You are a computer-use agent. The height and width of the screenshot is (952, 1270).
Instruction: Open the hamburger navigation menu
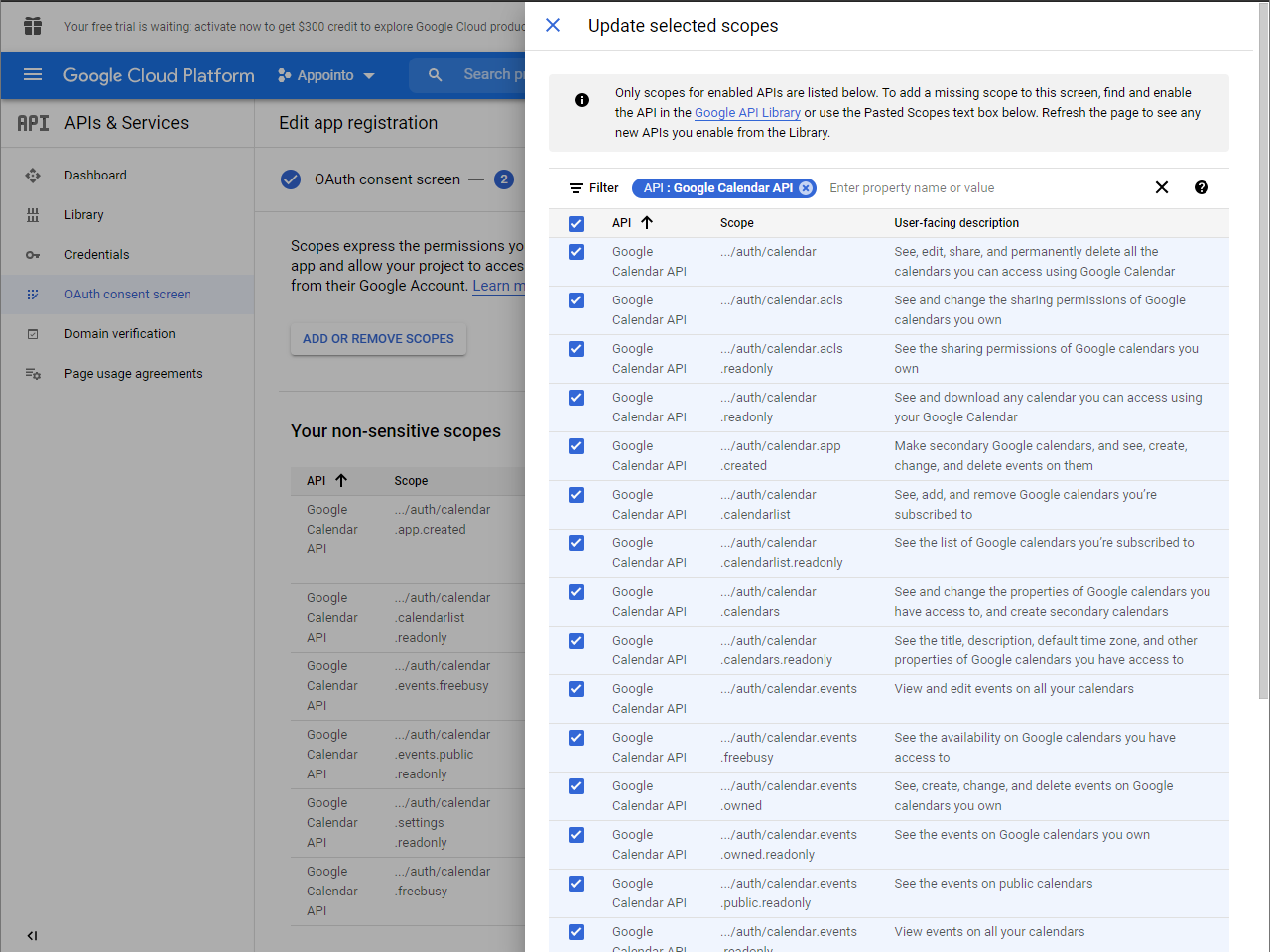(x=33, y=74)
